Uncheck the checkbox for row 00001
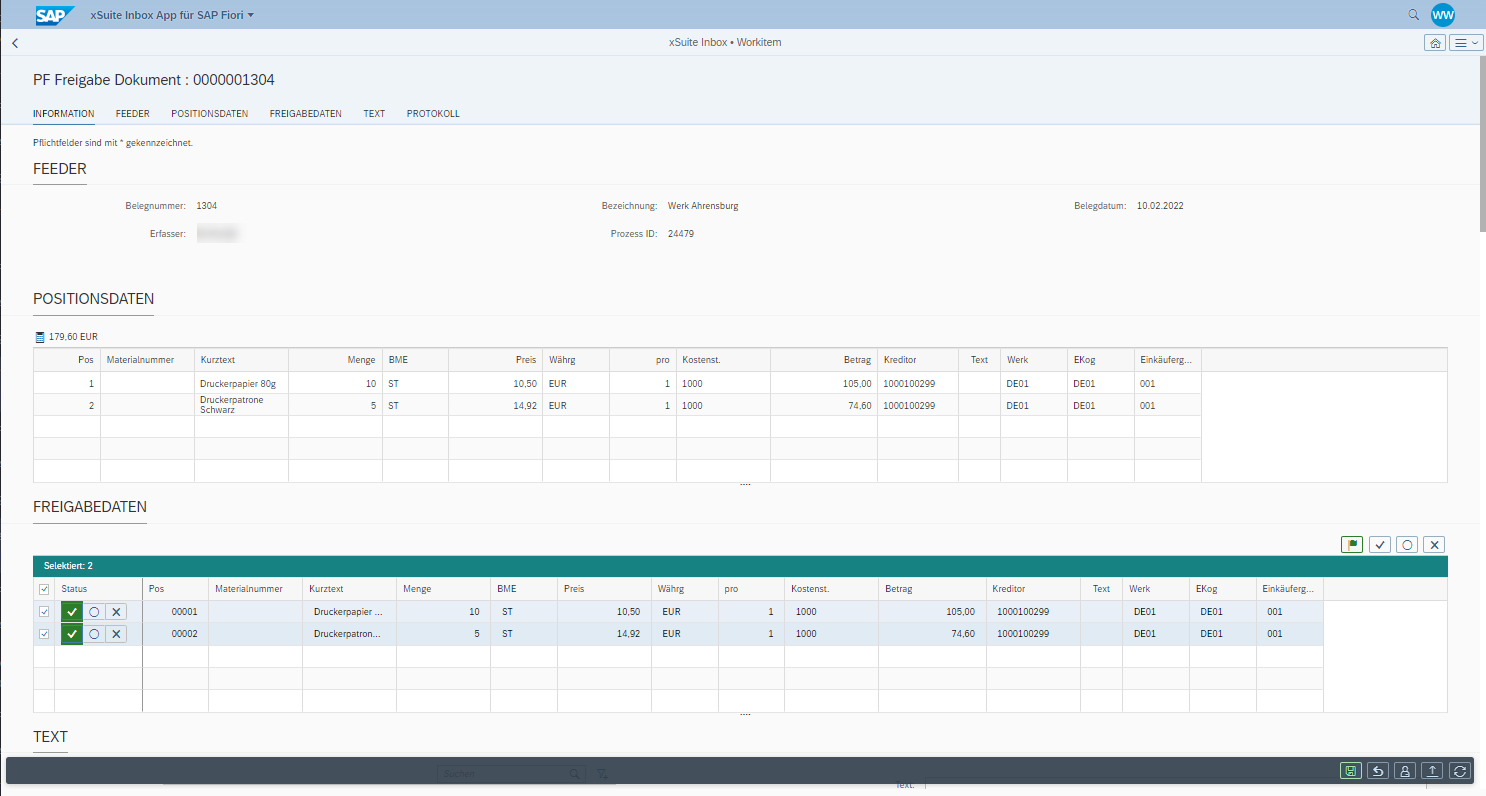The width and height of the screenshot is (1486, 796). click(43, 612)
